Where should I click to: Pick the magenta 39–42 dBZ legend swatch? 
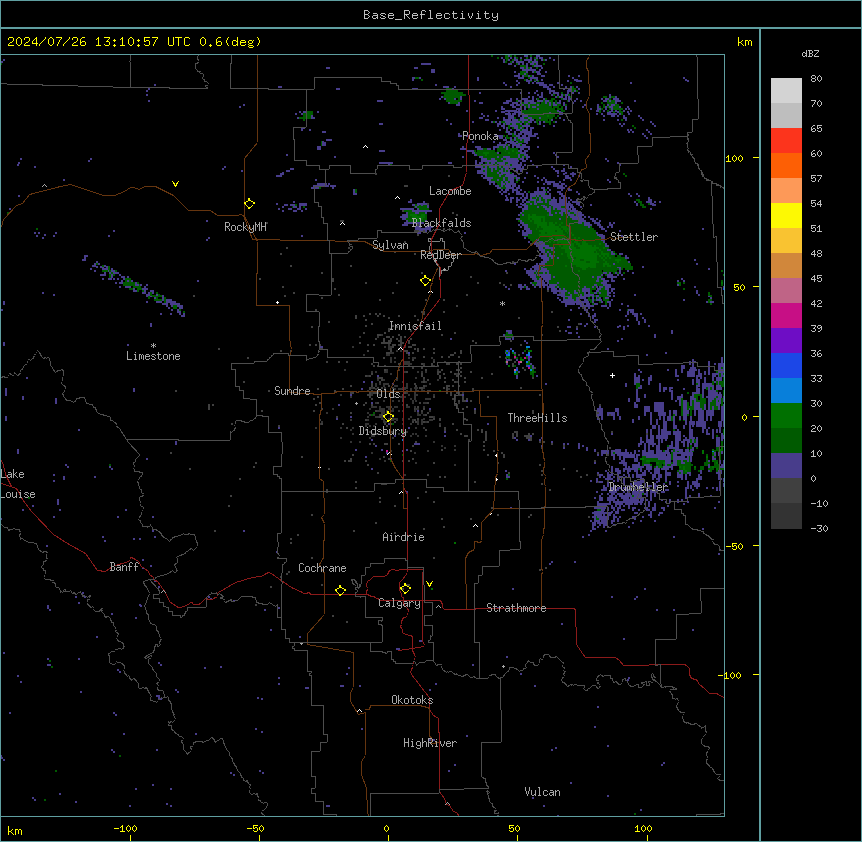(x=786, y=316)
